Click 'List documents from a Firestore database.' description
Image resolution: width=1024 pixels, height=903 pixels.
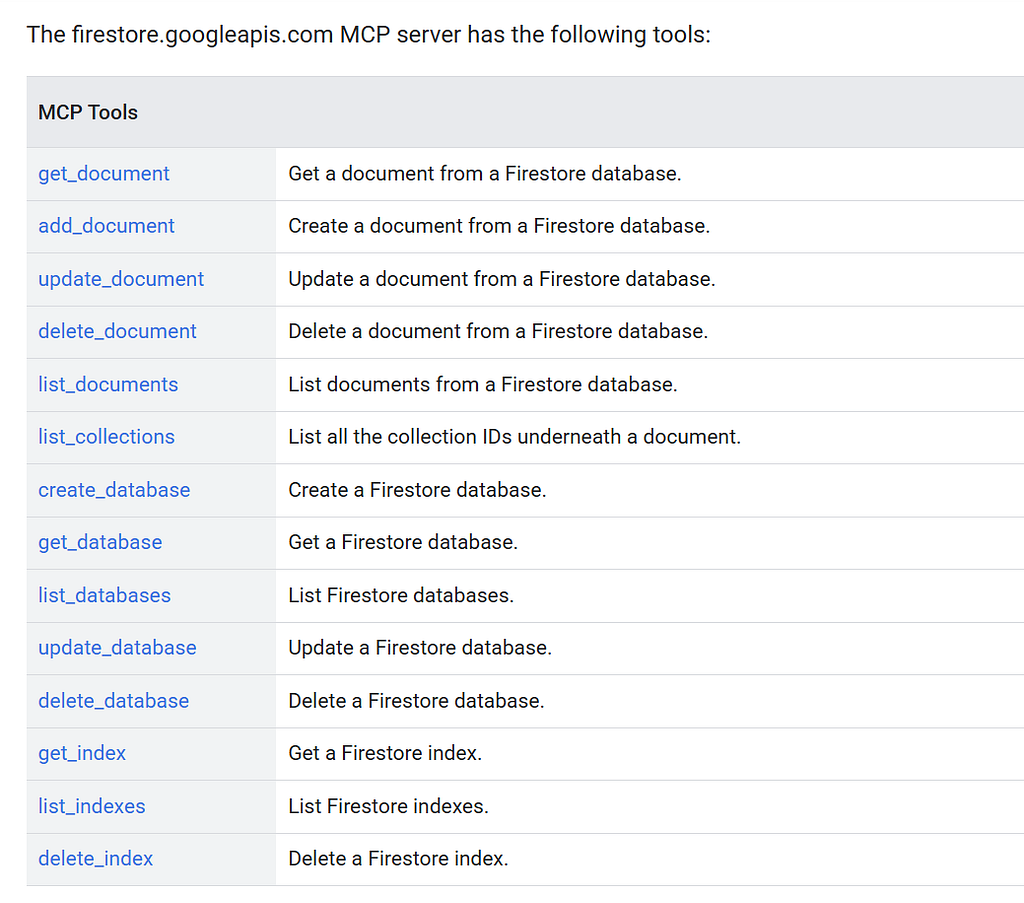click(483, 385)
